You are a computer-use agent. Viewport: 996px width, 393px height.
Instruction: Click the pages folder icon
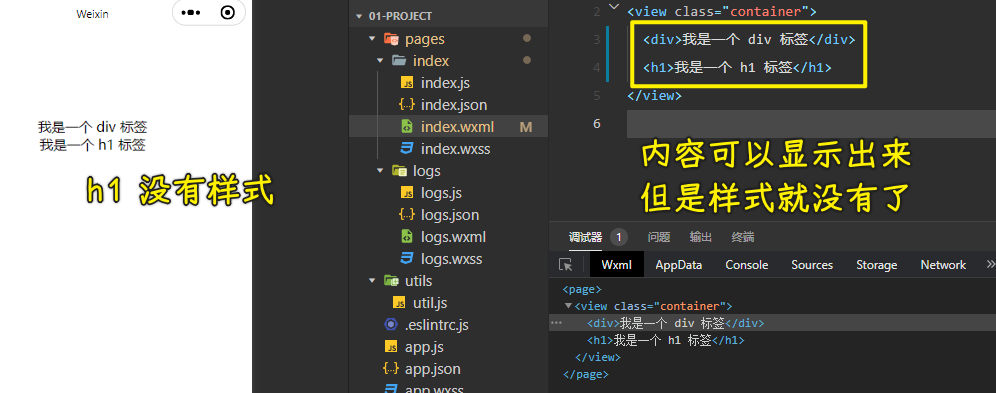click(x=391, y=39)
